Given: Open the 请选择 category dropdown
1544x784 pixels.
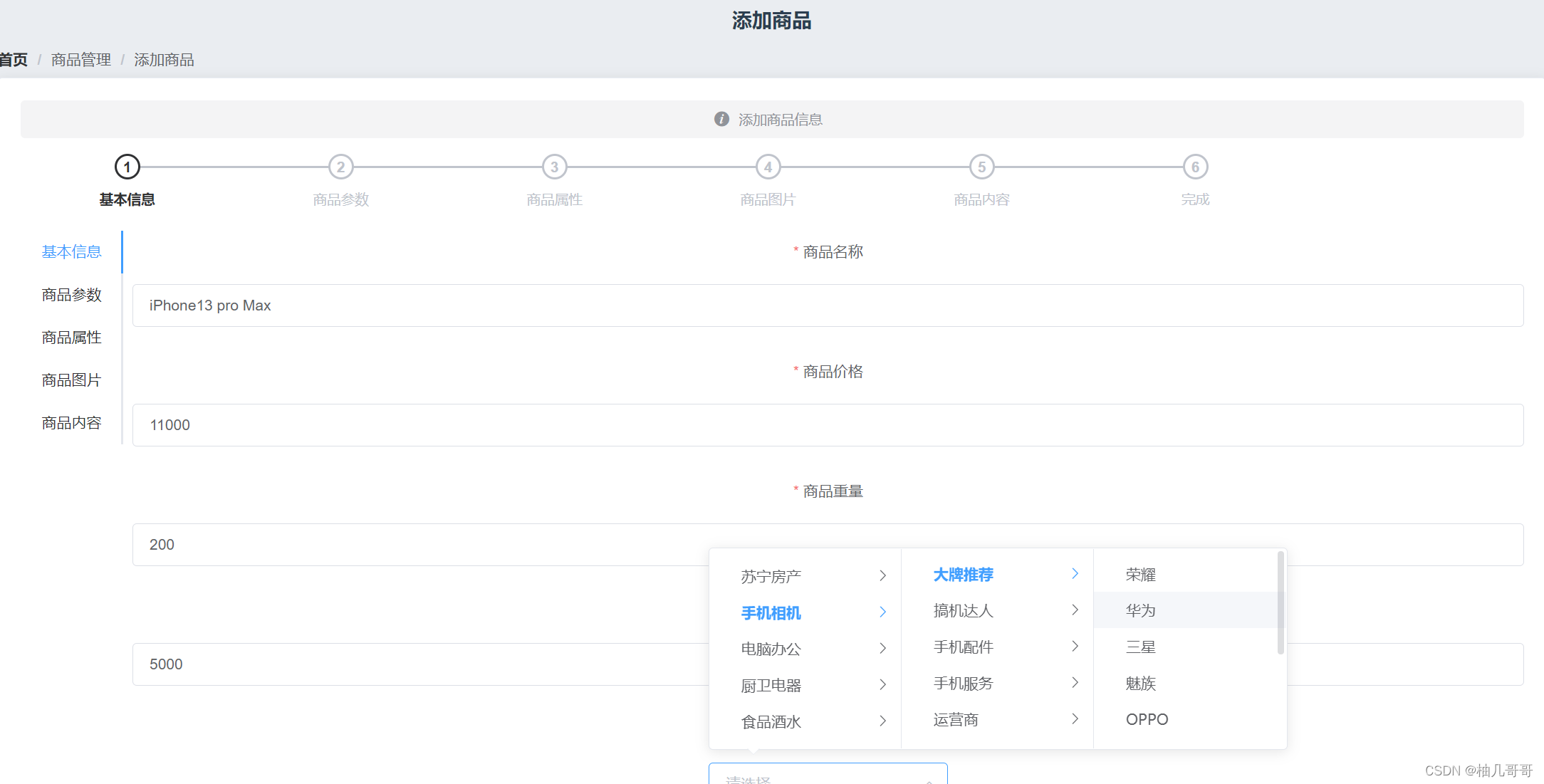Looking at the screenshot, I should pos(828,776).
